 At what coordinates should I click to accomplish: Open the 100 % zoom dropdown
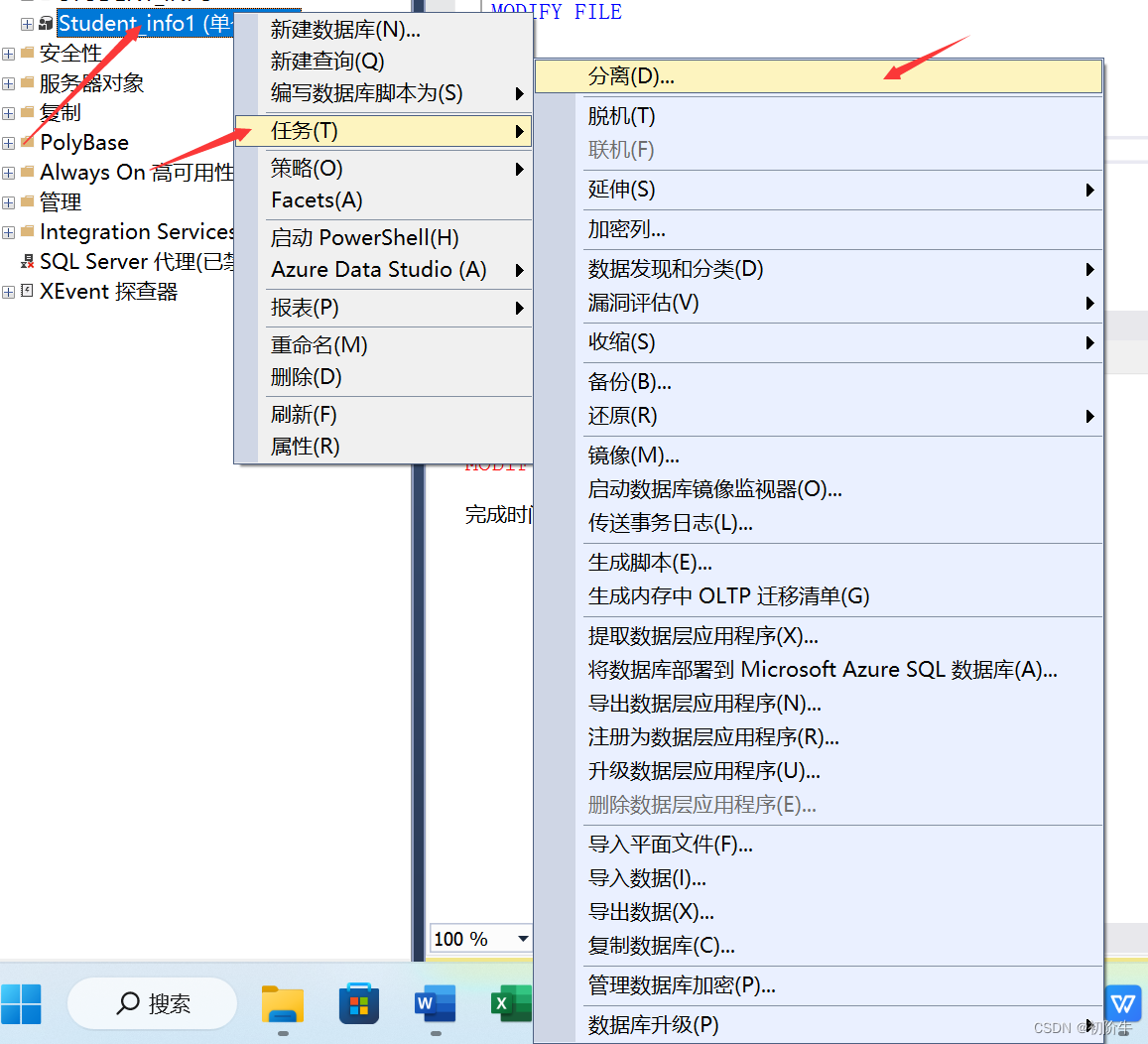point(523,939)
